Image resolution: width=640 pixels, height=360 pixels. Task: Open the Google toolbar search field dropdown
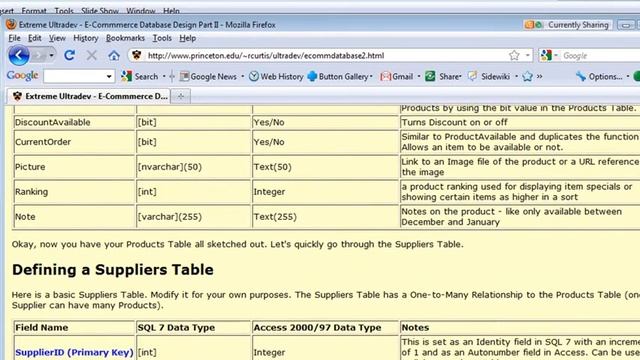pyautogui.click(x=109, y=76)
